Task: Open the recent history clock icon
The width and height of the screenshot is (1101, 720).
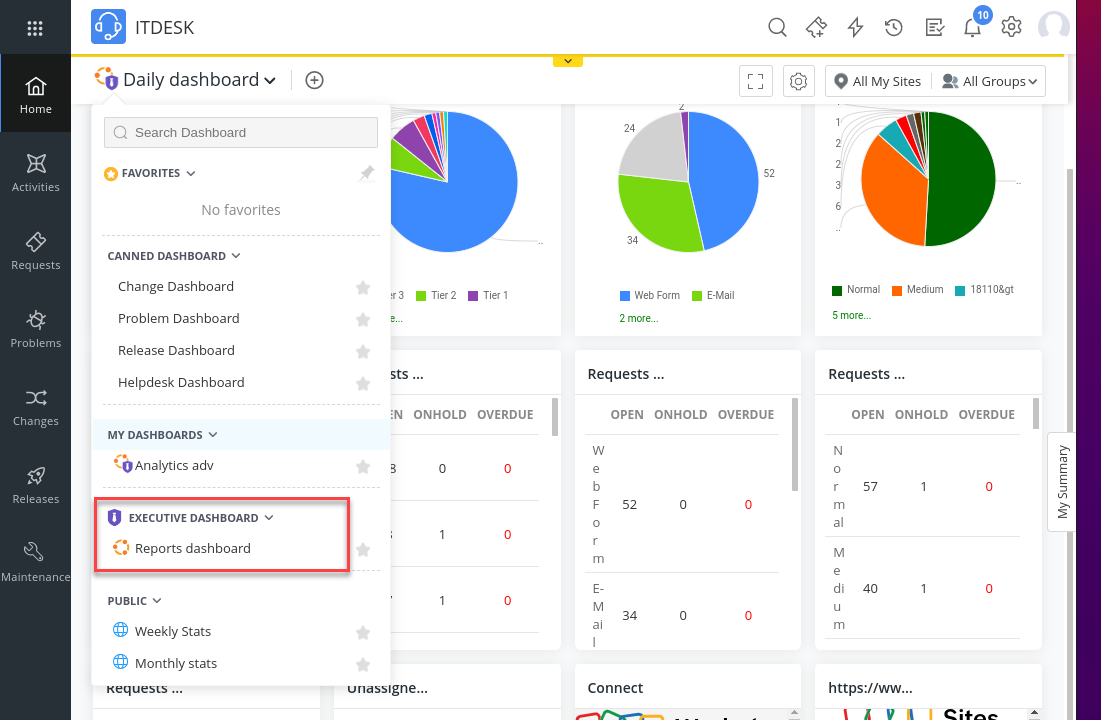Action: (893, 27)
